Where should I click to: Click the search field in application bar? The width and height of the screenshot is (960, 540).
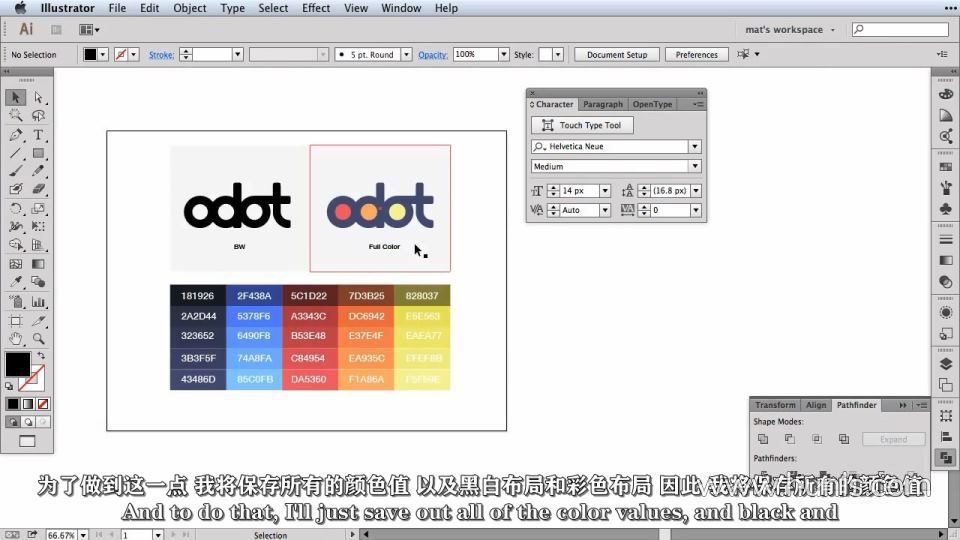[x=901, y=29]
